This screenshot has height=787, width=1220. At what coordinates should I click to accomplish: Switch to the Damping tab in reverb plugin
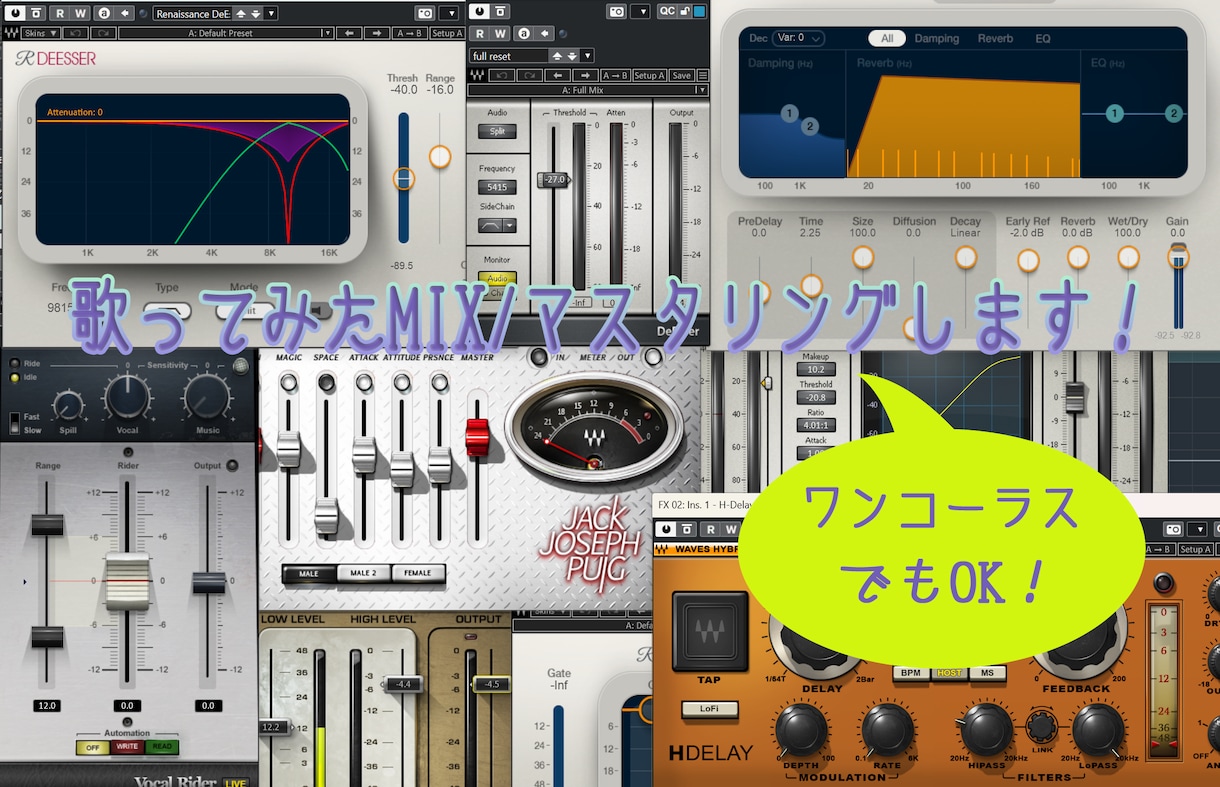click(x=936, y=38)
